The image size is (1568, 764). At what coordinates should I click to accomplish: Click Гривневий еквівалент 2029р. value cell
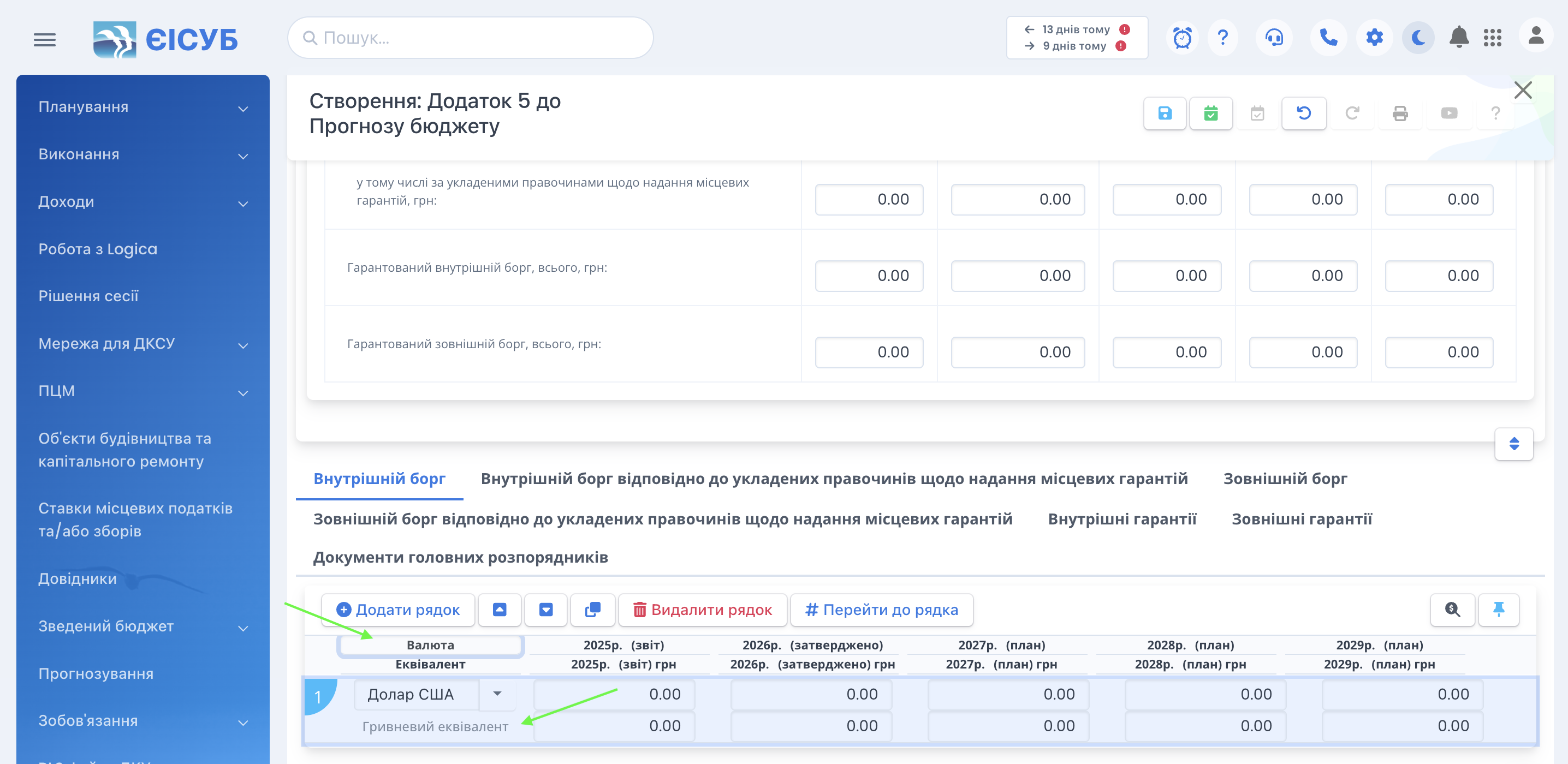(1402, 726)
